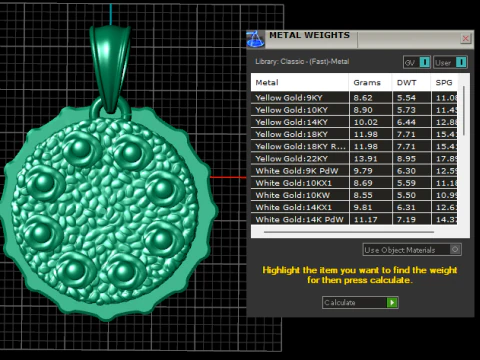
Task: Select the pendant bail at top
Action: (x=110, y=68)
